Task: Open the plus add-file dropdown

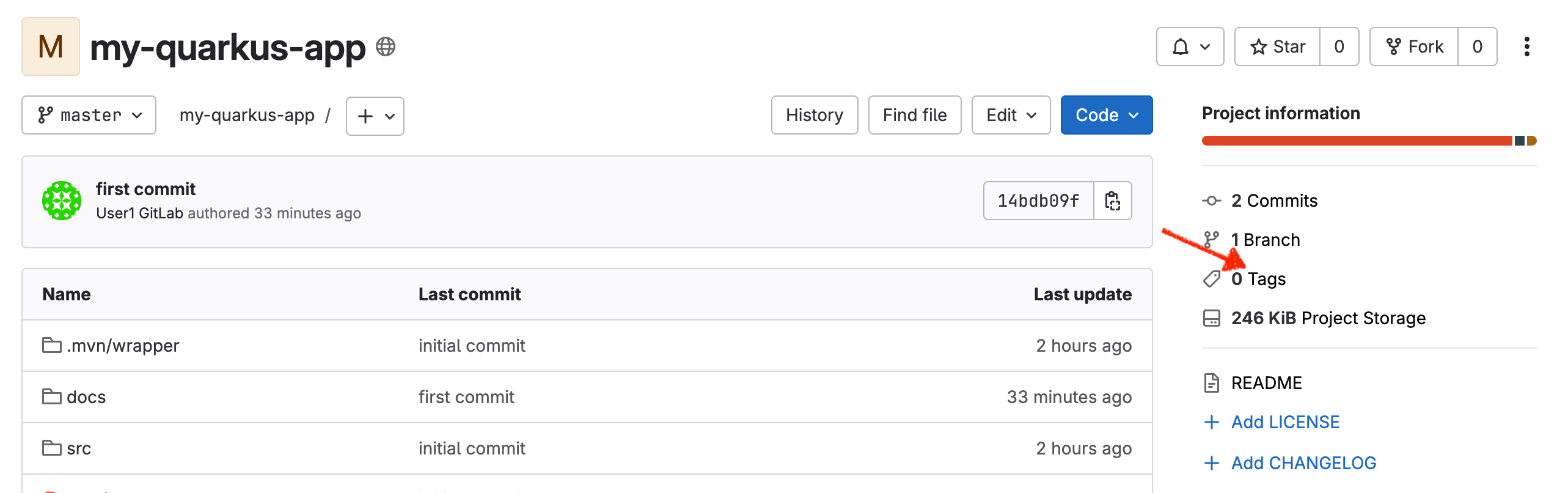Action: click(375, 116)
